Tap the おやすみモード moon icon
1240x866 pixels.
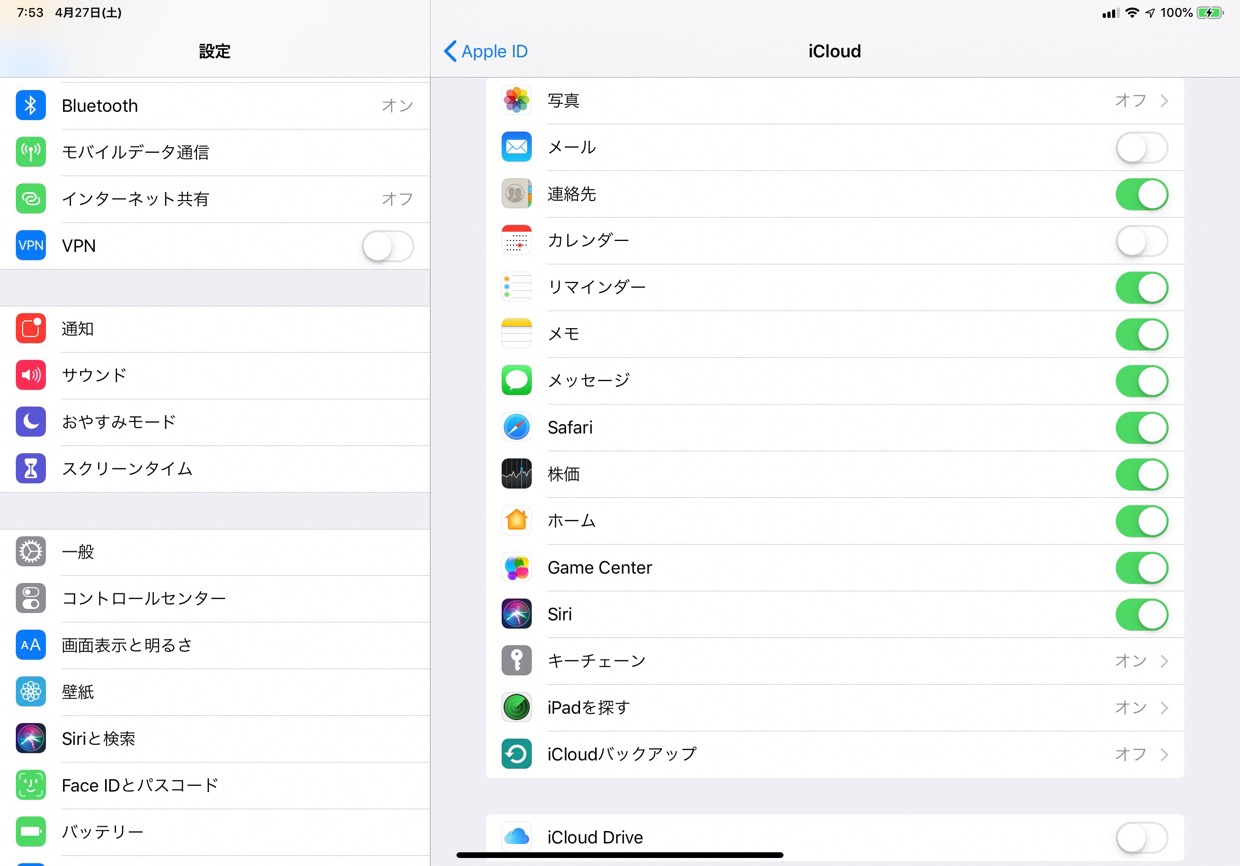pyautogui.click(x=31, y=422)
